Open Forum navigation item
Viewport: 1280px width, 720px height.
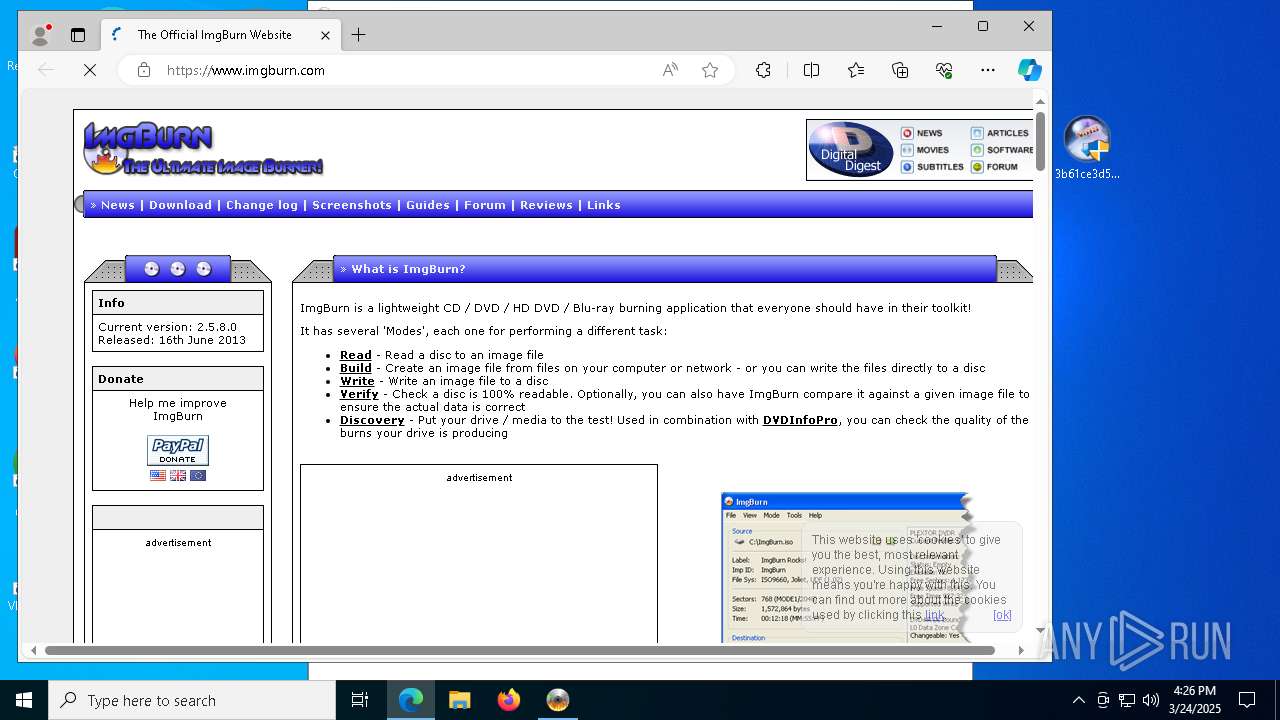(485, 205)
